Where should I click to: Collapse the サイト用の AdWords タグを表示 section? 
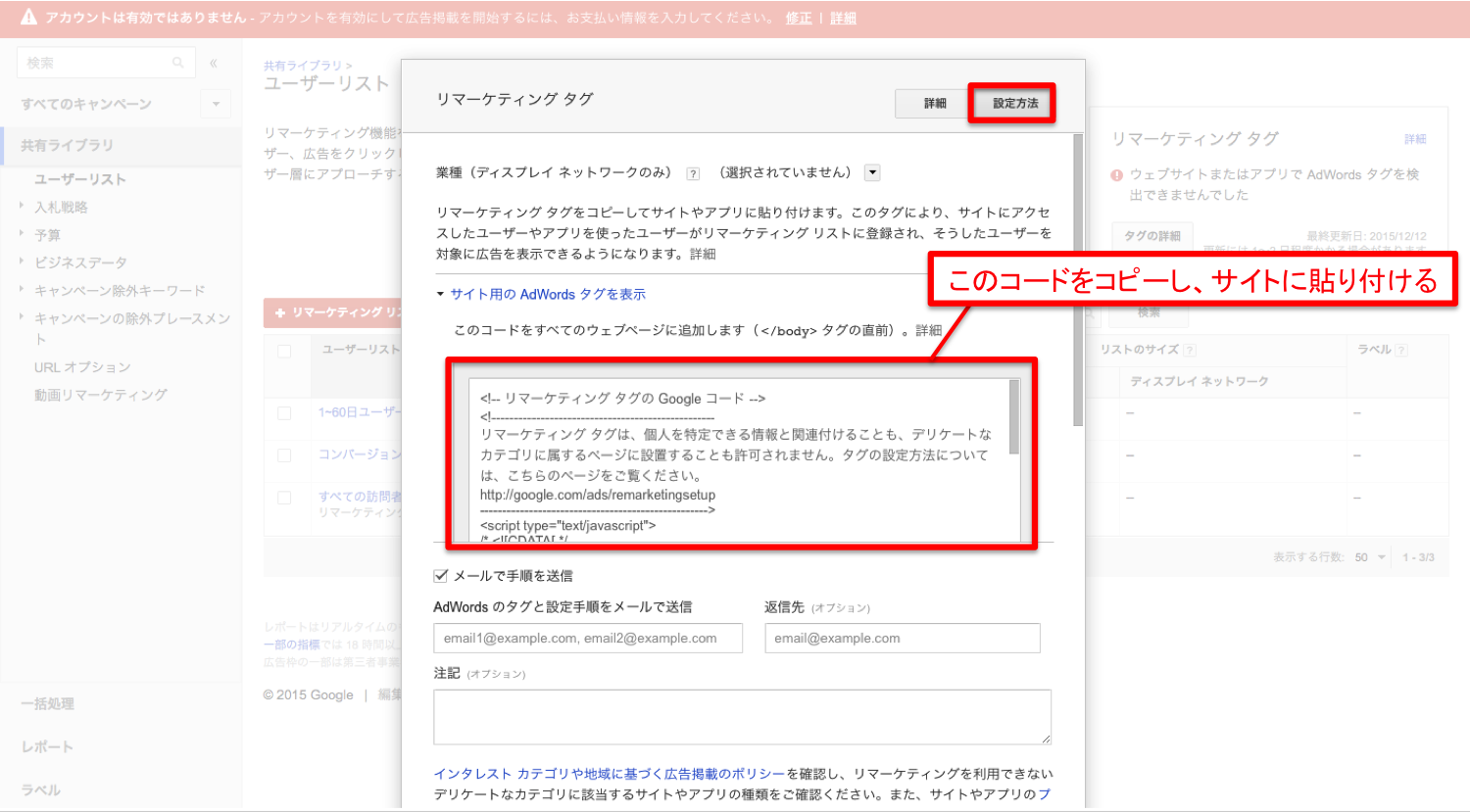pos(440,293)
